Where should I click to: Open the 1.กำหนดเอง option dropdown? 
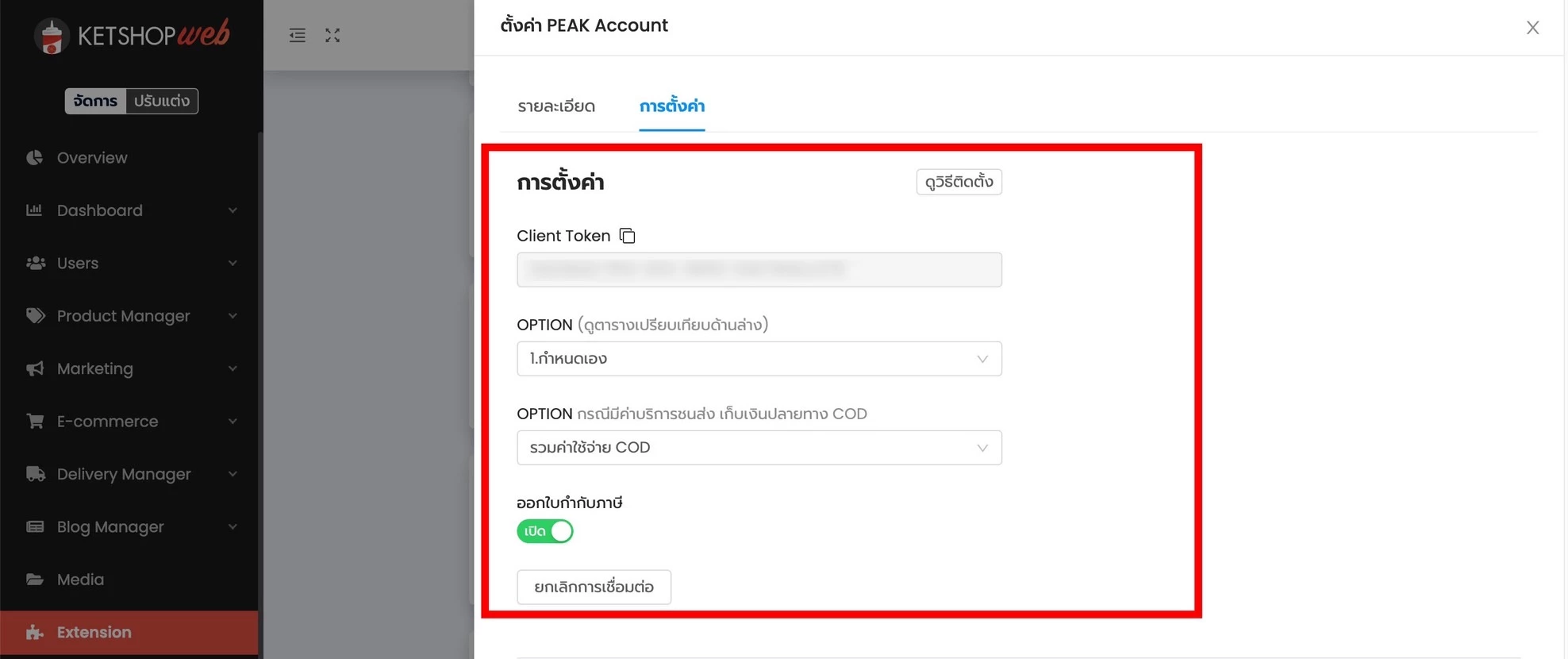tap(759, 359)
